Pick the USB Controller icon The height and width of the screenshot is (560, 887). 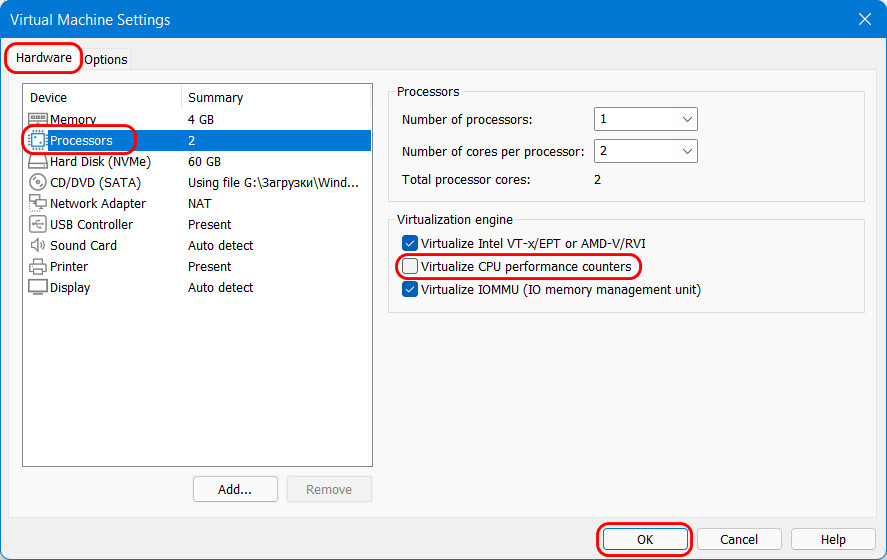(x=37, y=224)
